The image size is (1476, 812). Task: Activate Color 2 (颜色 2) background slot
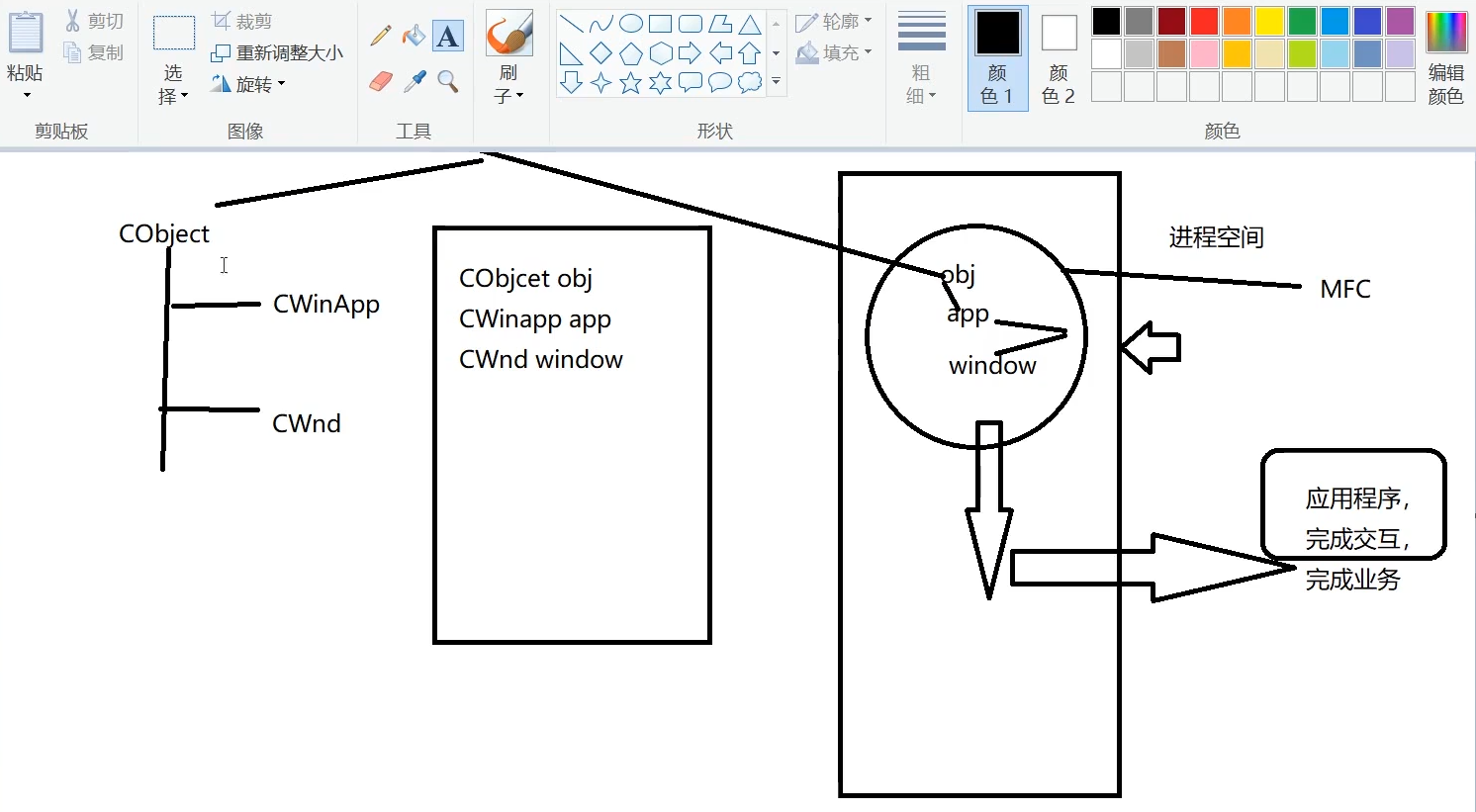tap(1059, 57)
